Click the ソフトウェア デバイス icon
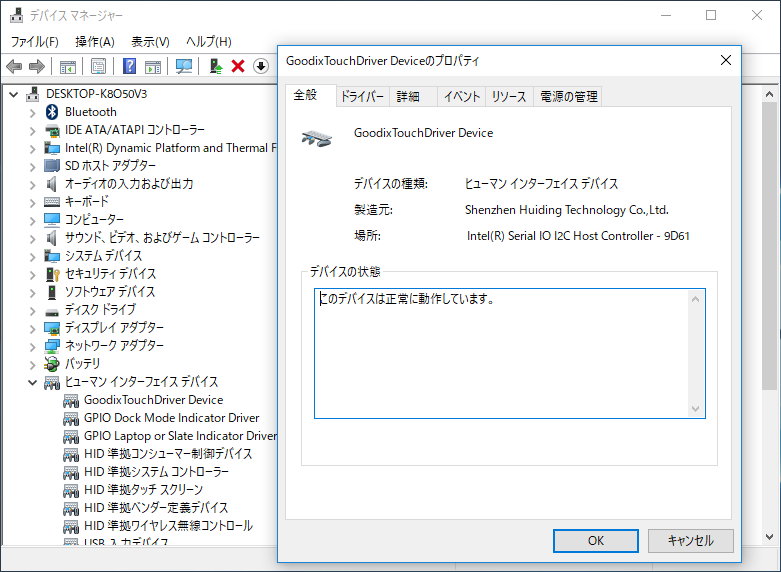781x572 pixels. pos(52,291)
